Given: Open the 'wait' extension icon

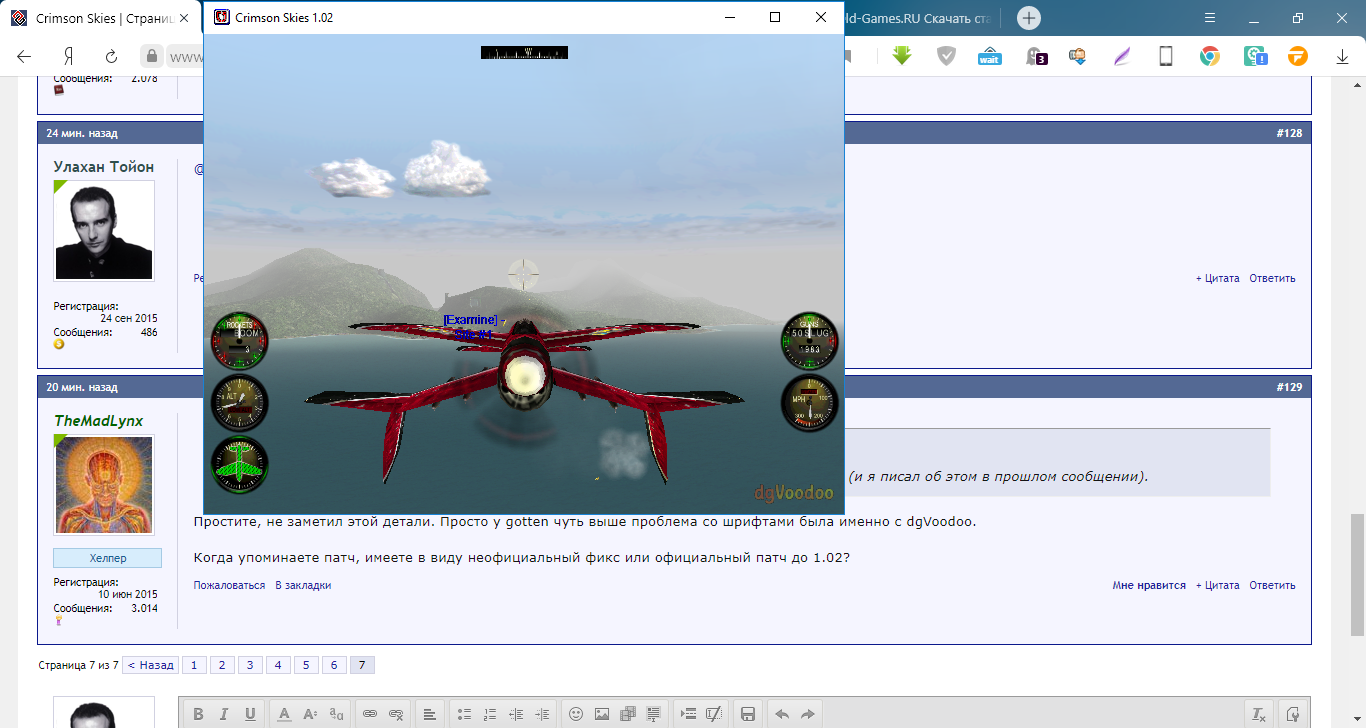Looking at the screenshot, I should [x=990, y=56].
